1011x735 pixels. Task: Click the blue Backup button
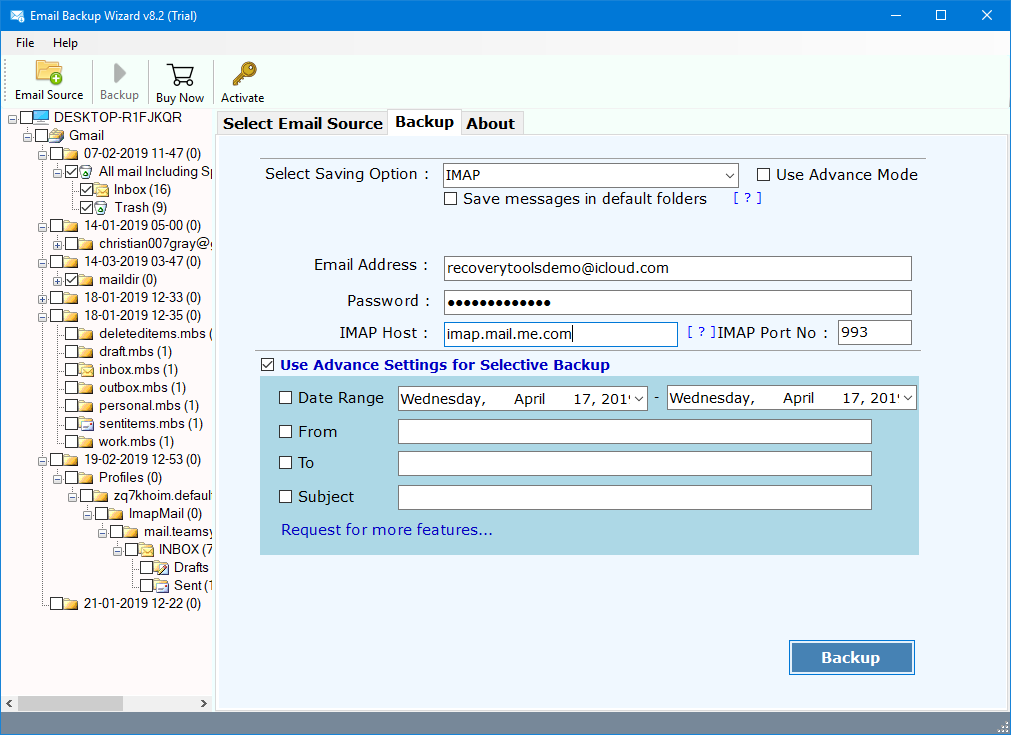click(x=851, y=658)
